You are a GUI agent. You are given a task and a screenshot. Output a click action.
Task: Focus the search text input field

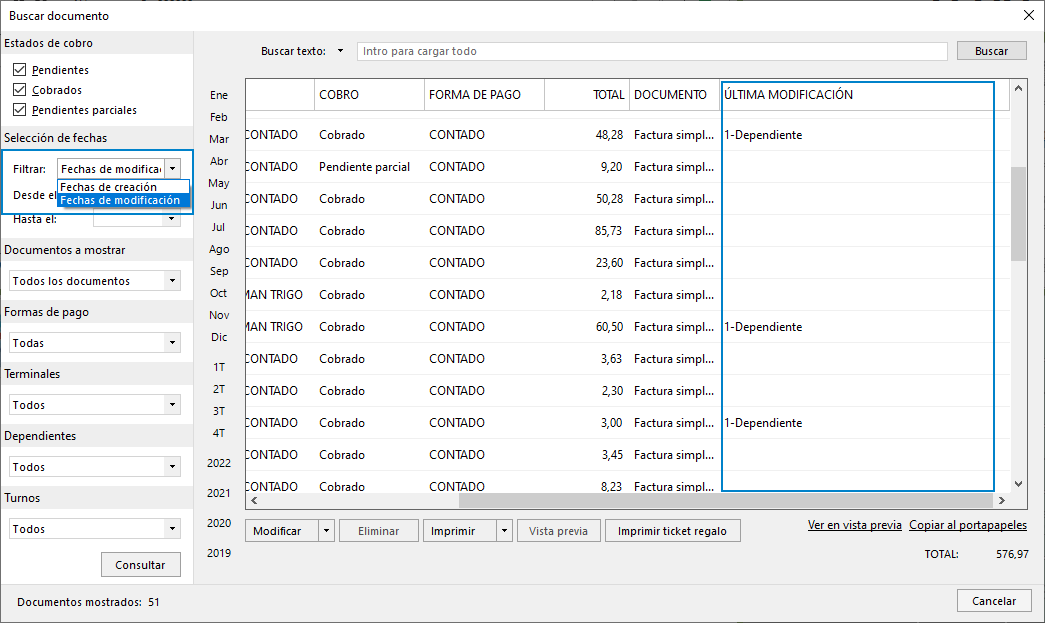click(x=652, y=51)
